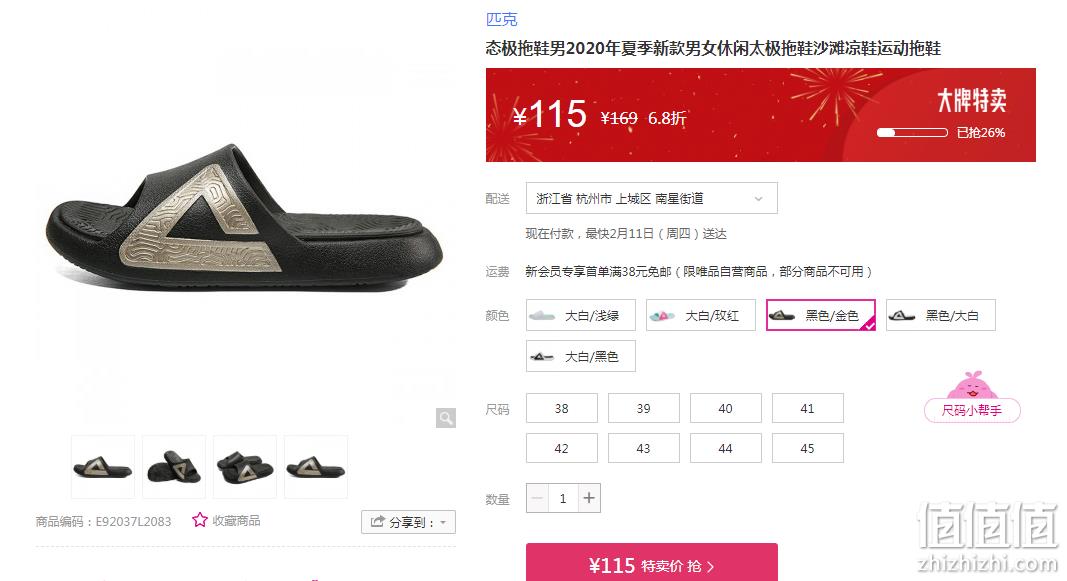View the third thumbnail with slipper pair

(244, 467)
